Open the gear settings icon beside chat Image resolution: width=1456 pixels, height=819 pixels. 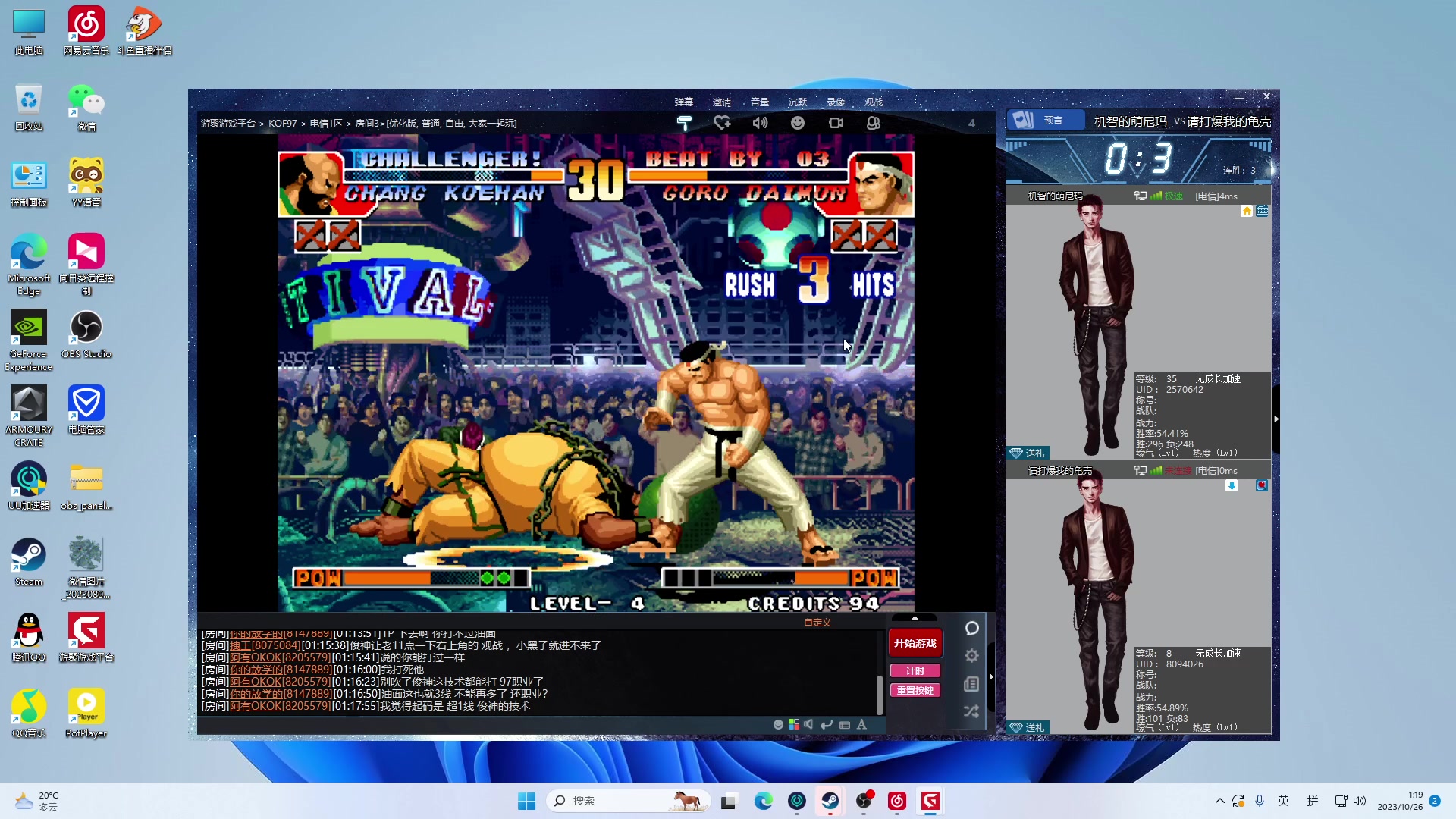click(971, 656)
